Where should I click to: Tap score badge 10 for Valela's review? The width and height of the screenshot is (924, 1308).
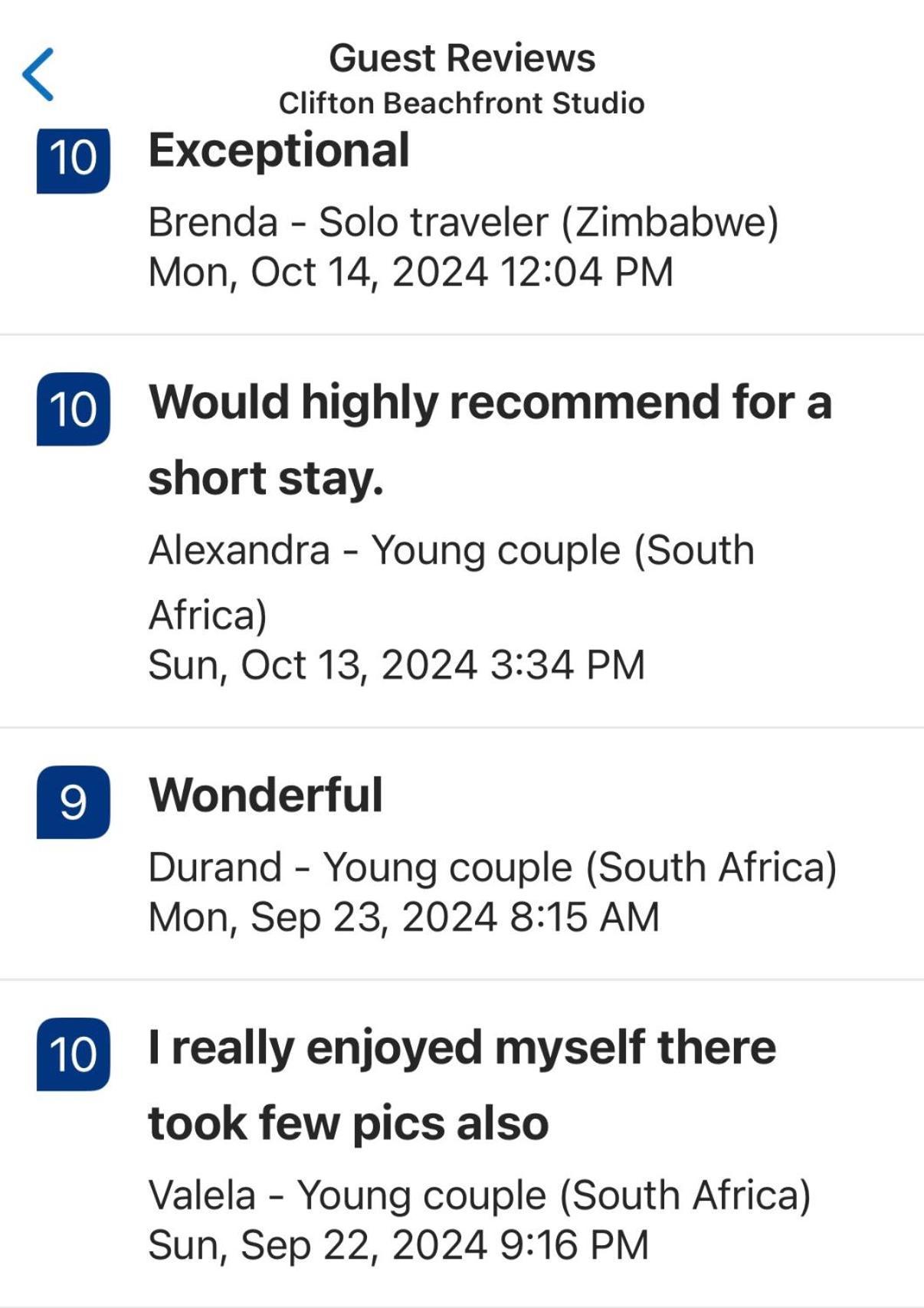(x=74, y=1054)
